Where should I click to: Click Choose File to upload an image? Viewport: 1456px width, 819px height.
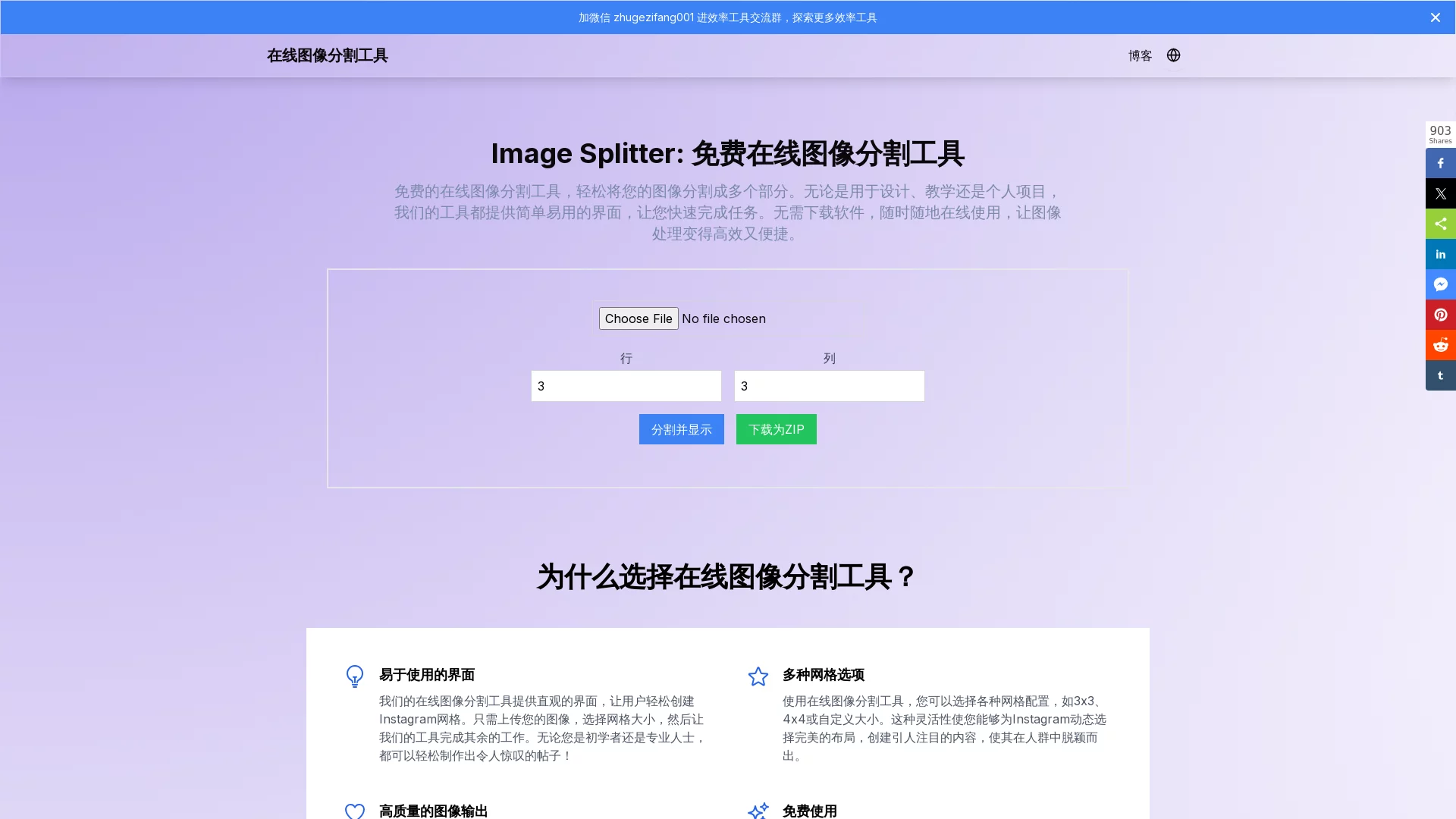[638, 318]
